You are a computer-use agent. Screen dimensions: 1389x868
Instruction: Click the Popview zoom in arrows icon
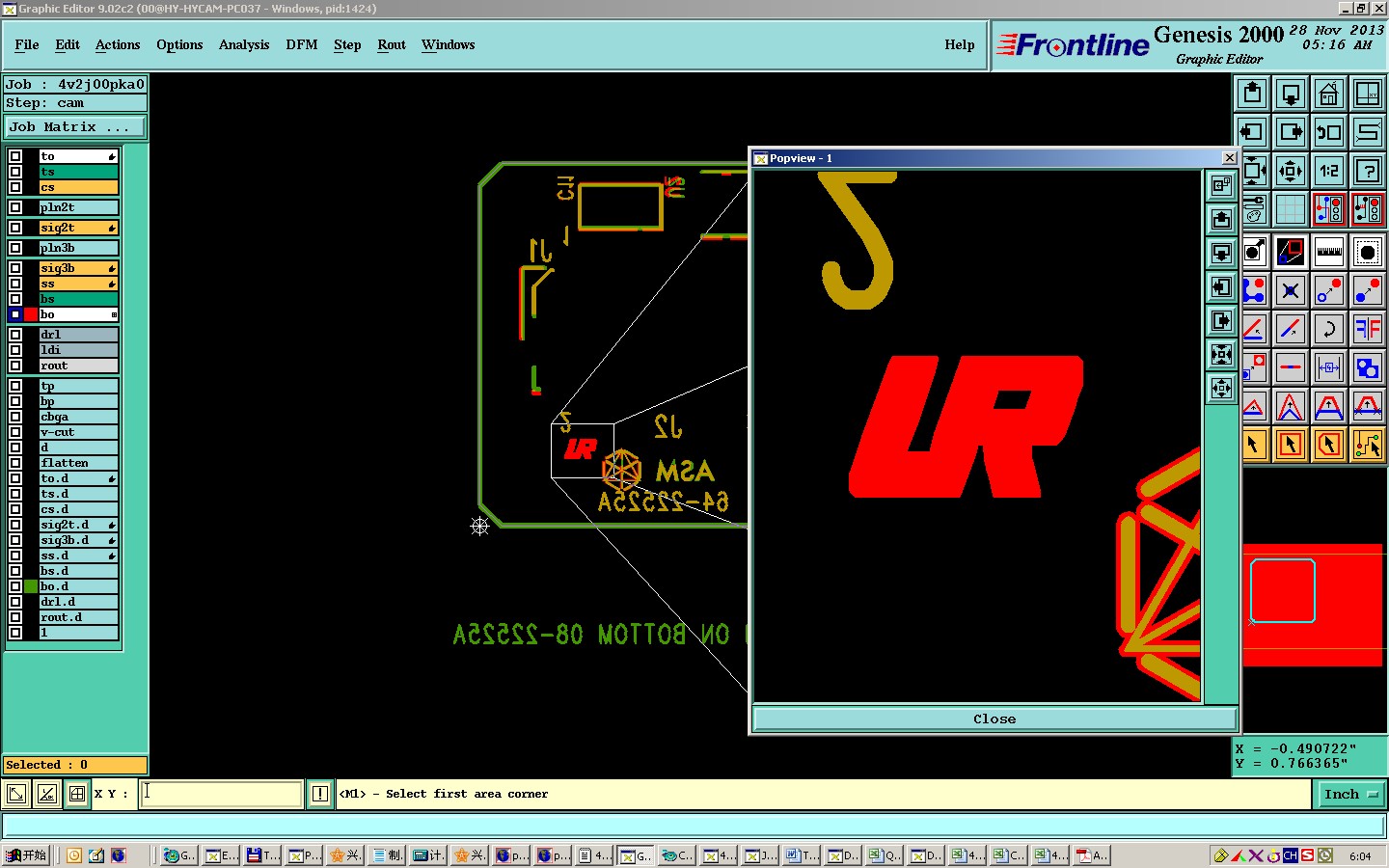coord(1222,354)
